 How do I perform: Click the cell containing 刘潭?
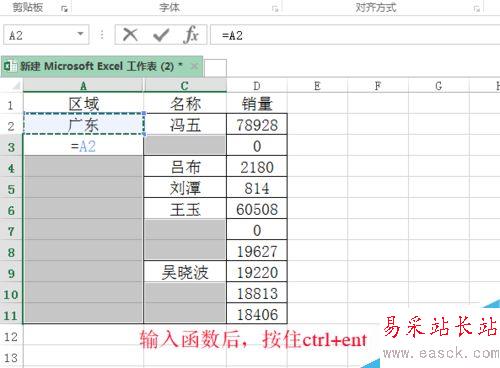pos(185,188)
